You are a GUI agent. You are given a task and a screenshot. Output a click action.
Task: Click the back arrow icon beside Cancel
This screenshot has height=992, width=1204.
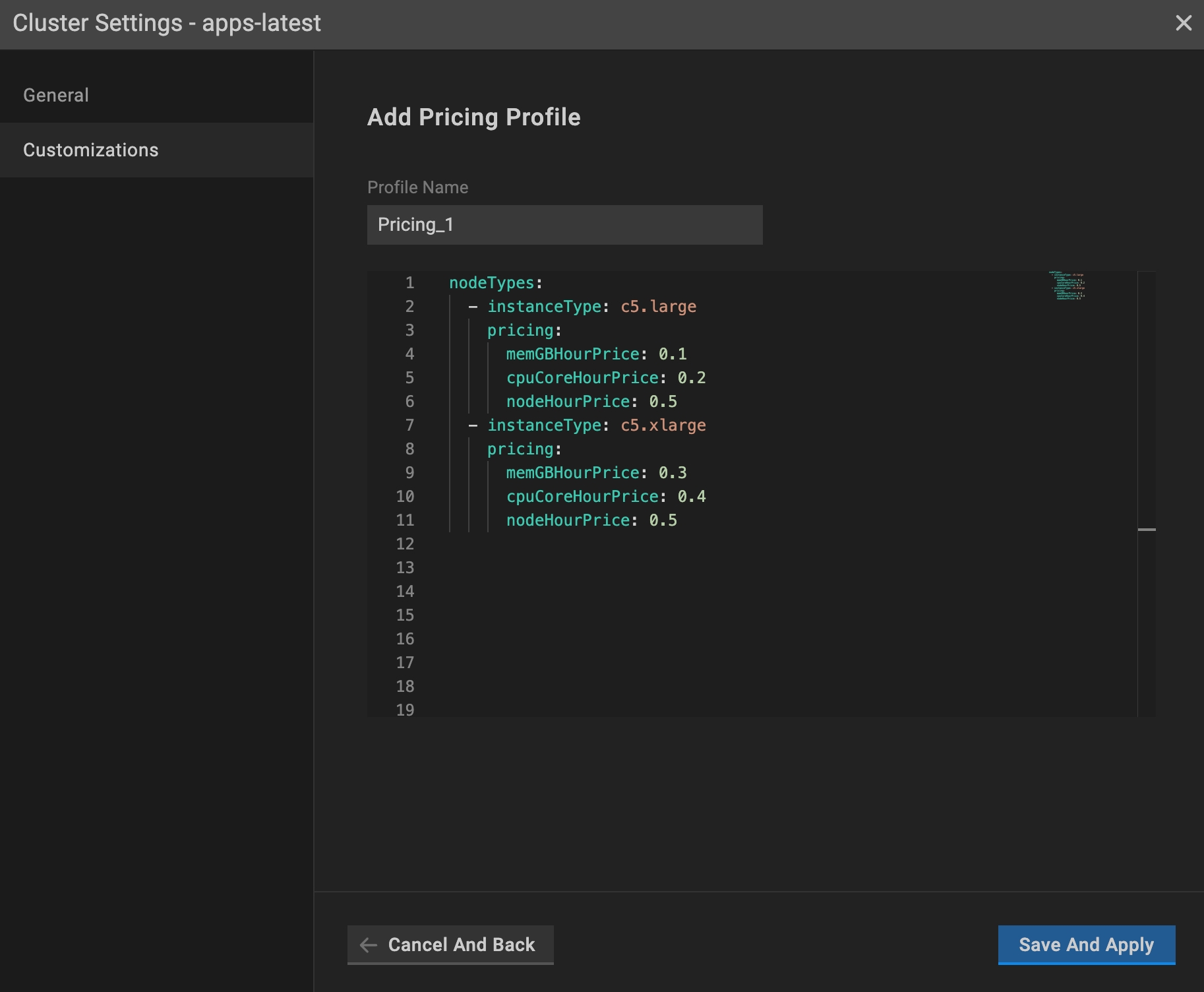[369, 945]
